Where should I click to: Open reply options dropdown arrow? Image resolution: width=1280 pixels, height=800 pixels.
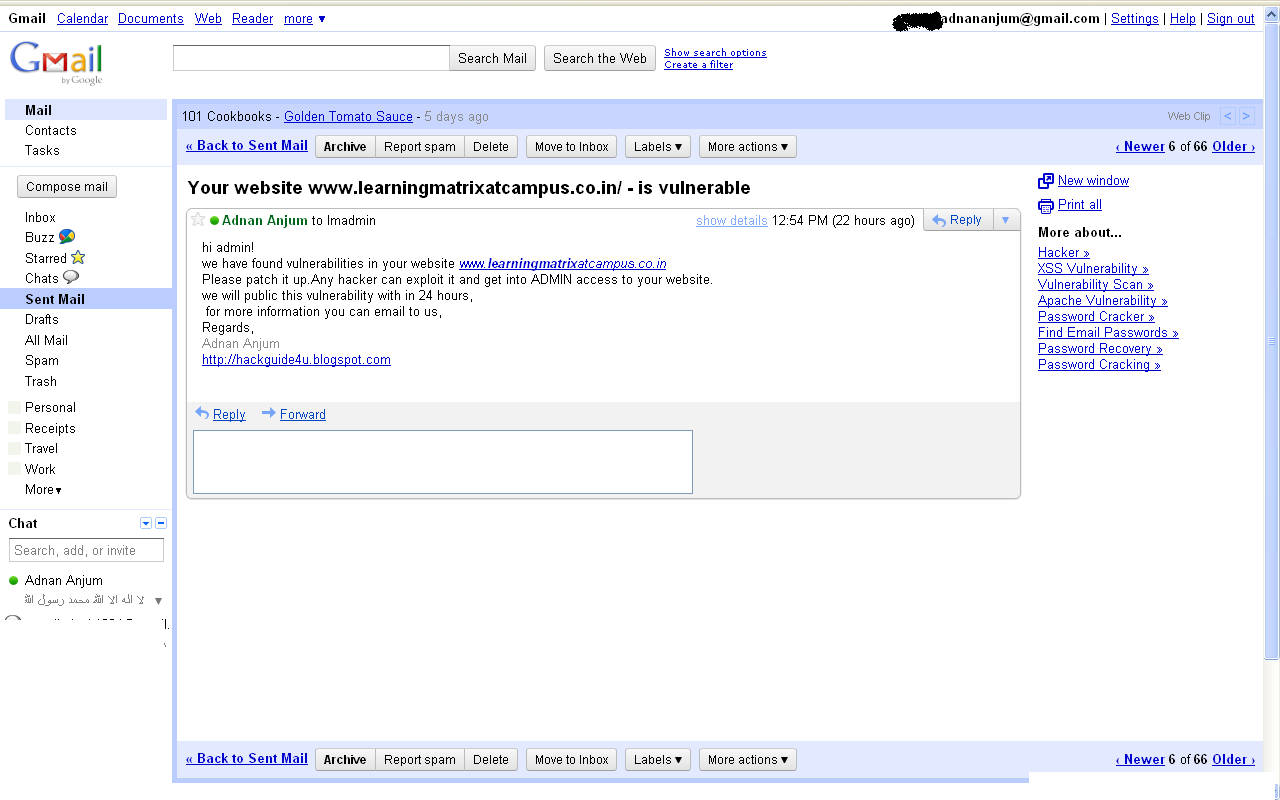click(1006, 220)
